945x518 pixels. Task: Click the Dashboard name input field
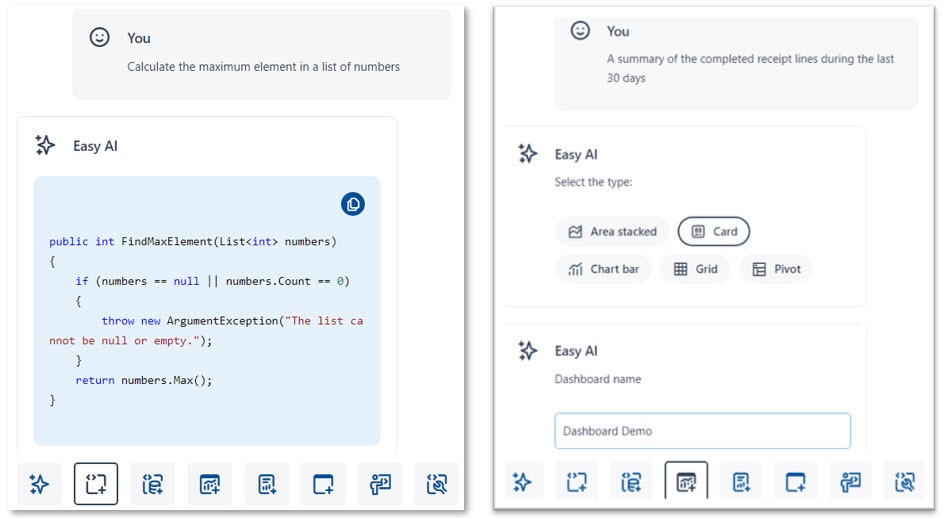[x=702, y=431]
